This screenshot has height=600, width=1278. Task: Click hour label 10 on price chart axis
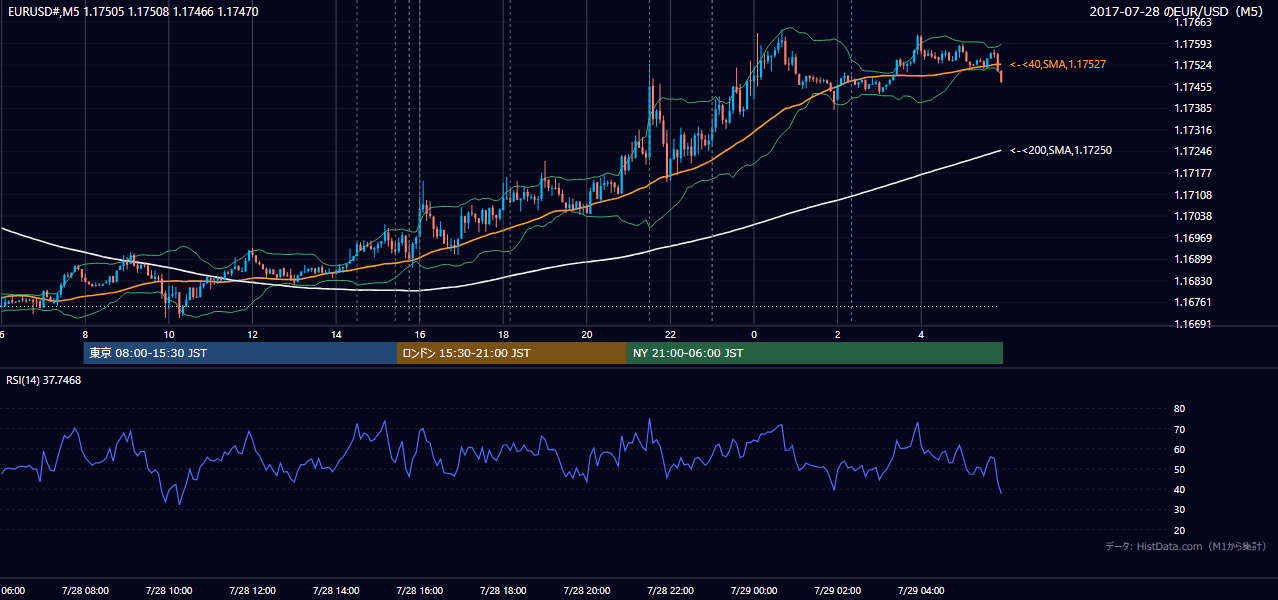coord(169,334)
